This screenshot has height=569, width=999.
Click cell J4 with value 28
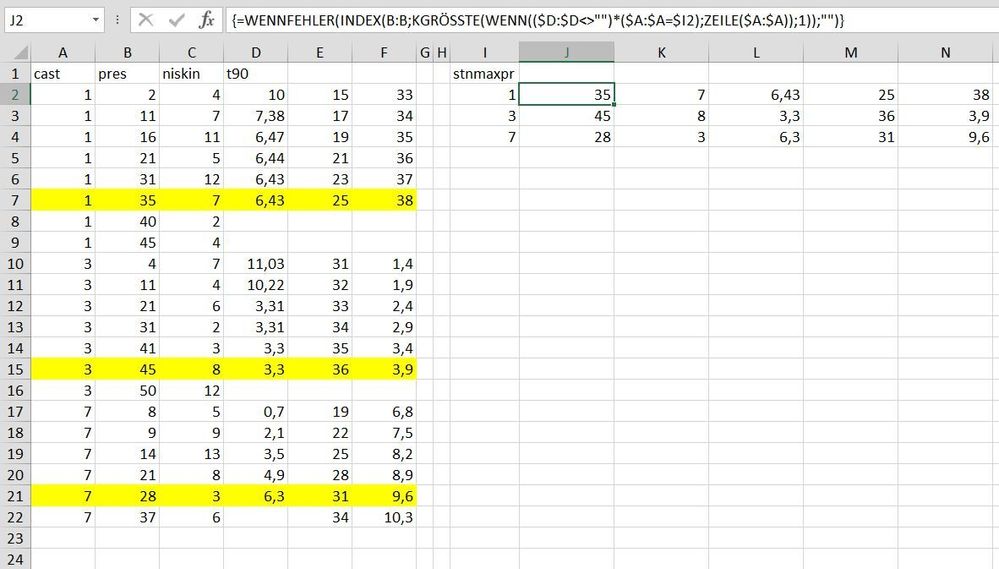point(566,137)
